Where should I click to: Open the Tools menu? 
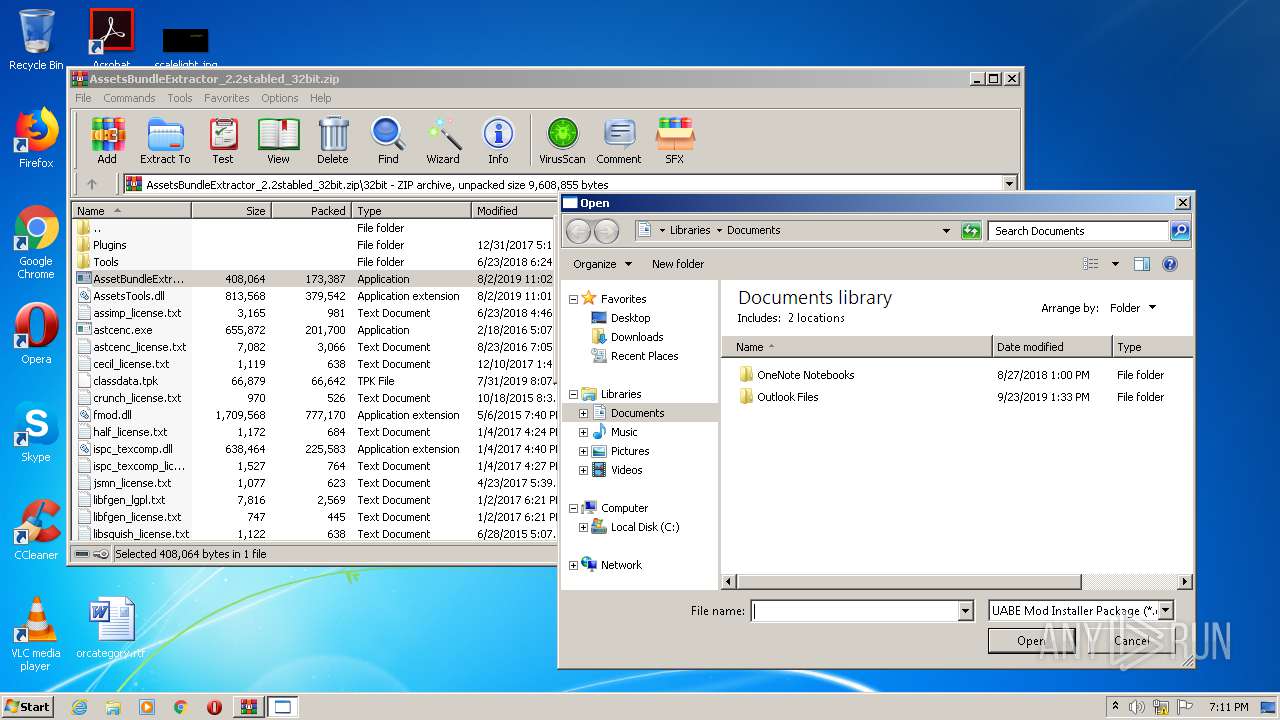click(x=180, y=98)
